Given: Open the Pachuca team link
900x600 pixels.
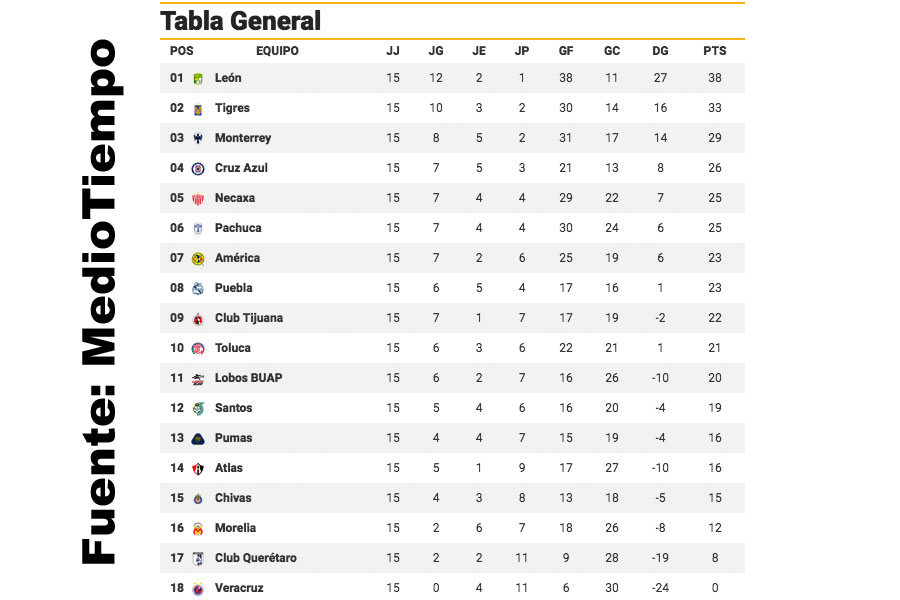Looking at the screenshot, I should 238,228.
